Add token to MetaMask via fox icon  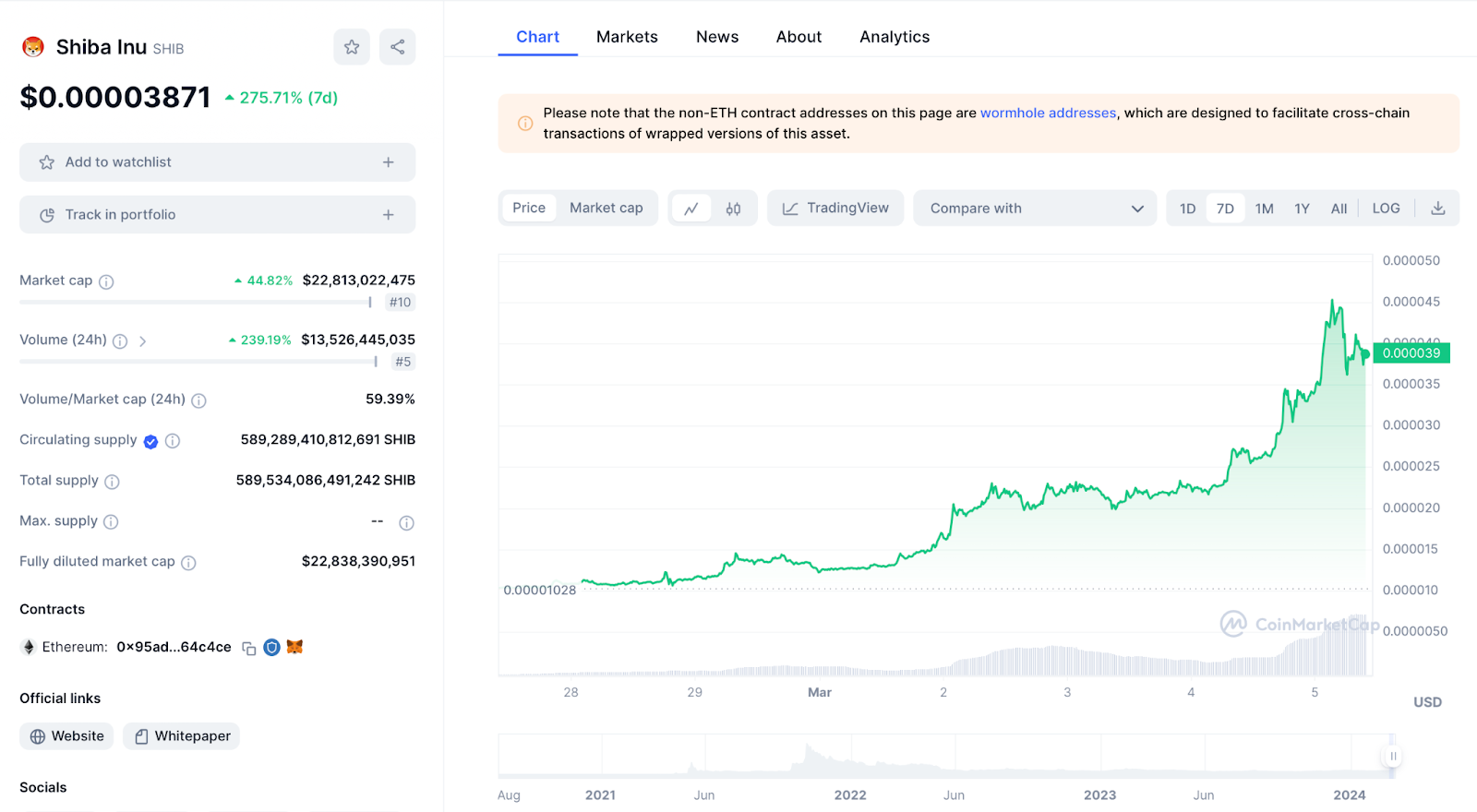pyautogui.click(x=294, y=647)
